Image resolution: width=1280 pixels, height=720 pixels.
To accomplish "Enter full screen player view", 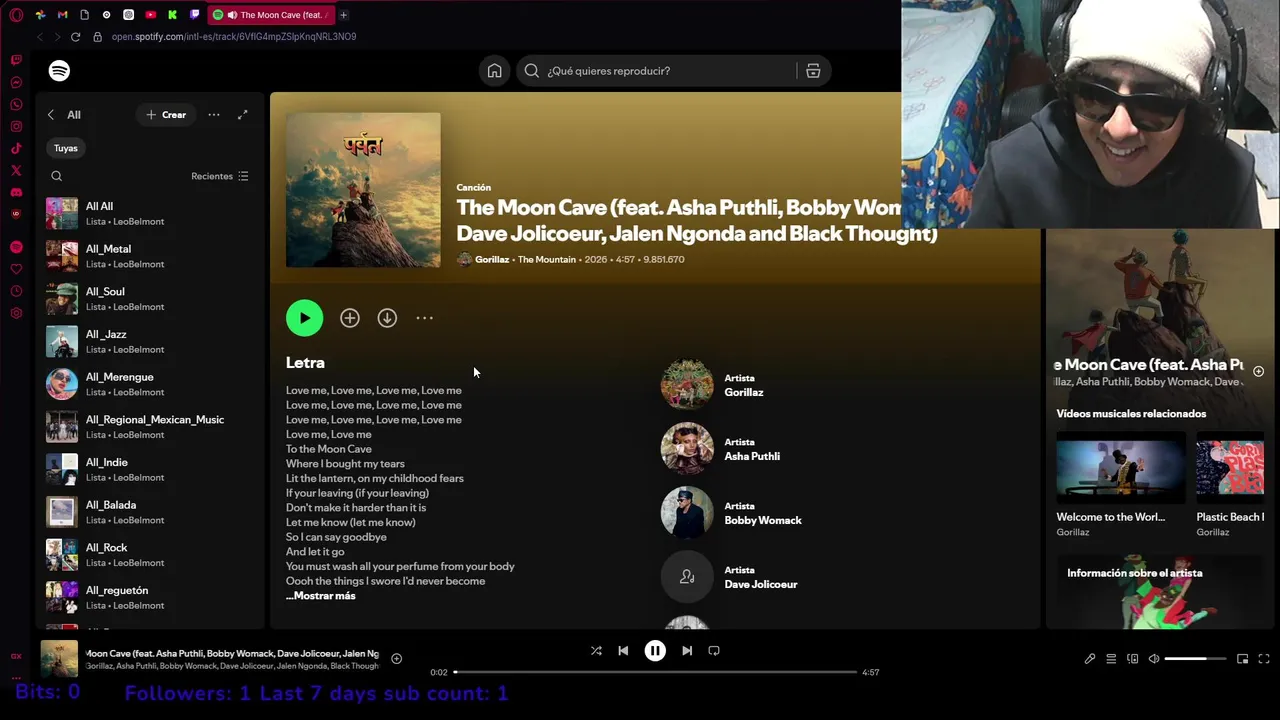I will point(1264,659).
